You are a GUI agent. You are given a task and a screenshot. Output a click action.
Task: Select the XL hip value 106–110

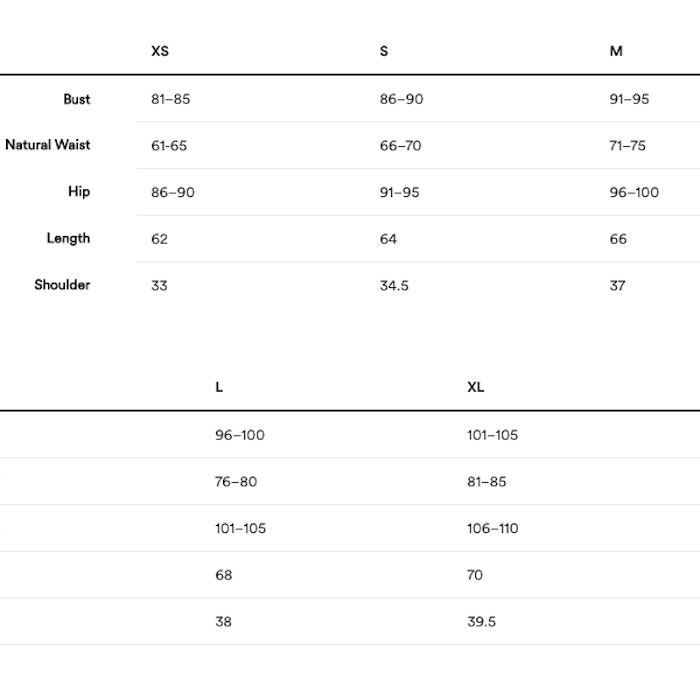click(492, 529)
